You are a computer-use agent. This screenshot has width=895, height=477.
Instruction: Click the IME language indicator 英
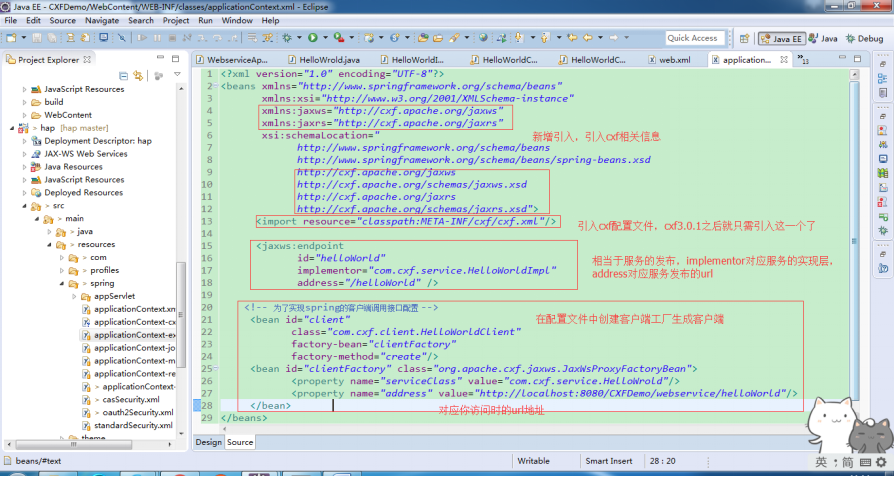coord(821,462)
